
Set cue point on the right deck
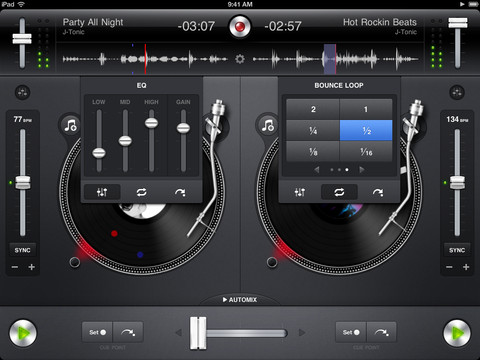pos(351,332)
